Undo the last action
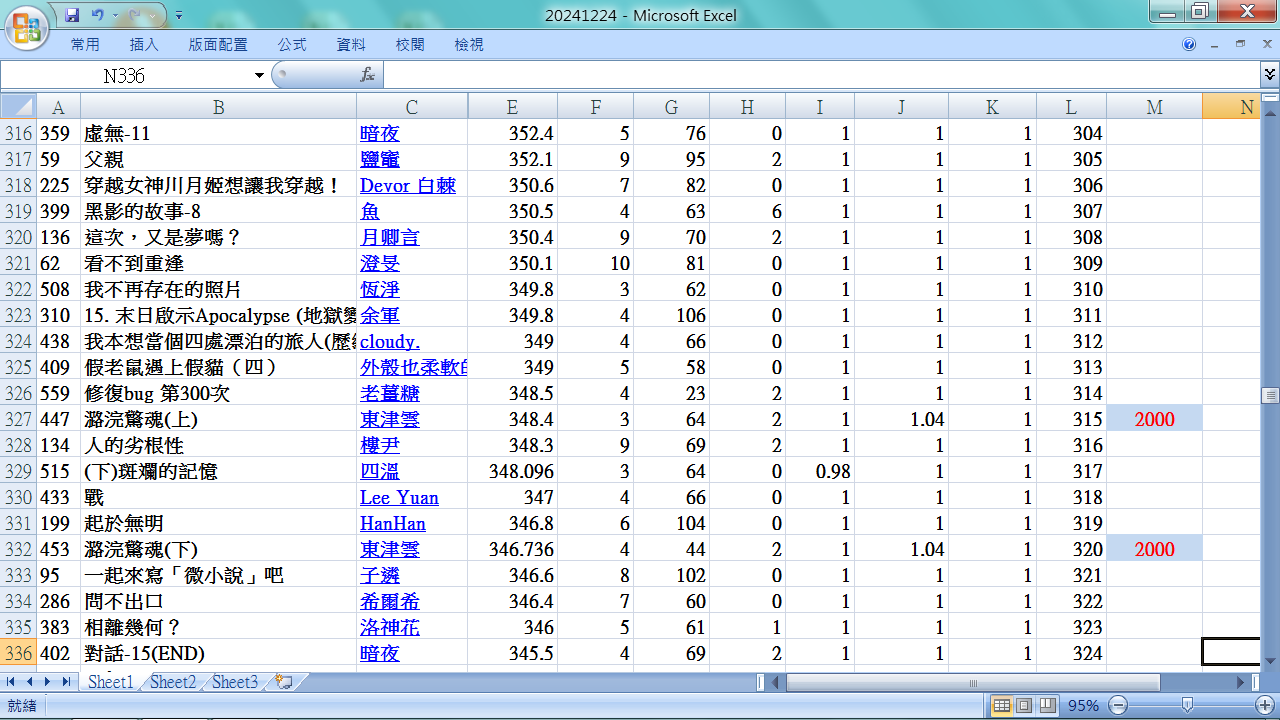The height and width of the screenshot is (720, 1280). 97,15
